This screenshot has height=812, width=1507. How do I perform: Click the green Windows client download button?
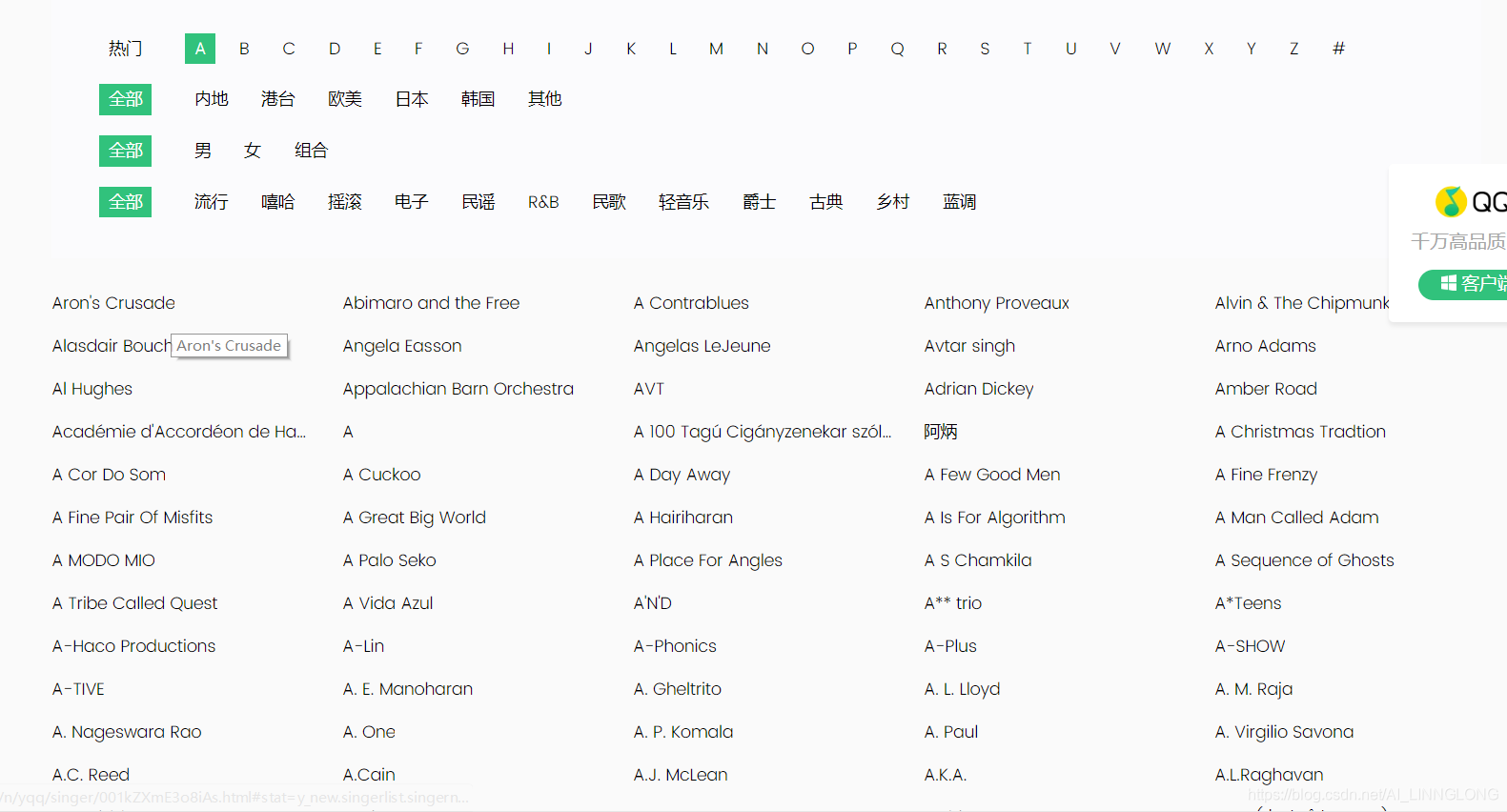[x=1465, y=284]
